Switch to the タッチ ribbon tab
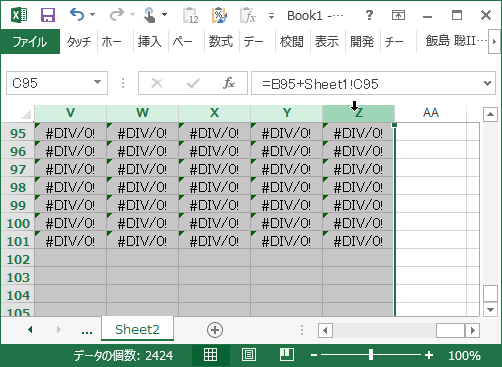Viewport: 502px width, 367px height. click(79, 42)
